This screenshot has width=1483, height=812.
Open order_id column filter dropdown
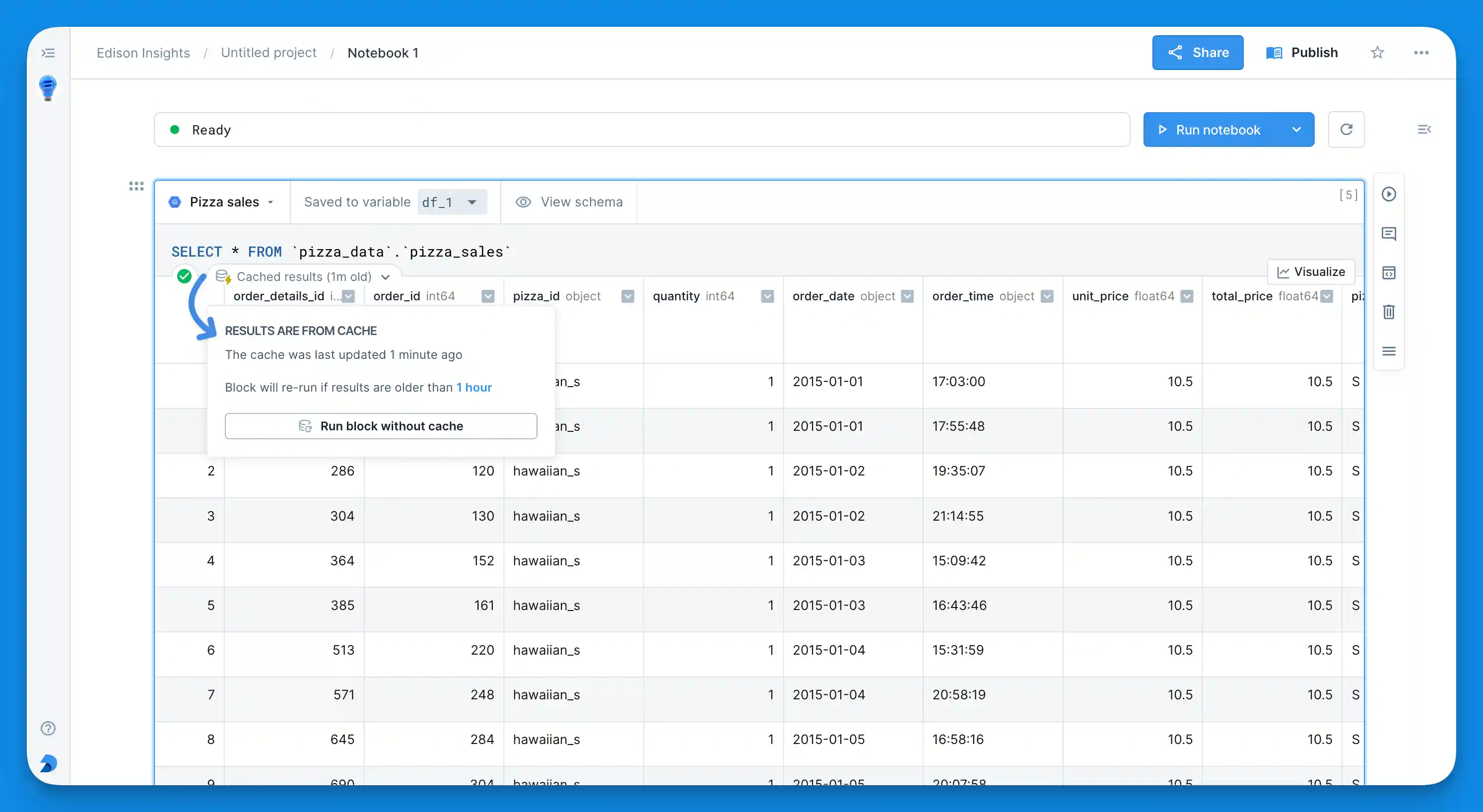(x=488, y=296)
